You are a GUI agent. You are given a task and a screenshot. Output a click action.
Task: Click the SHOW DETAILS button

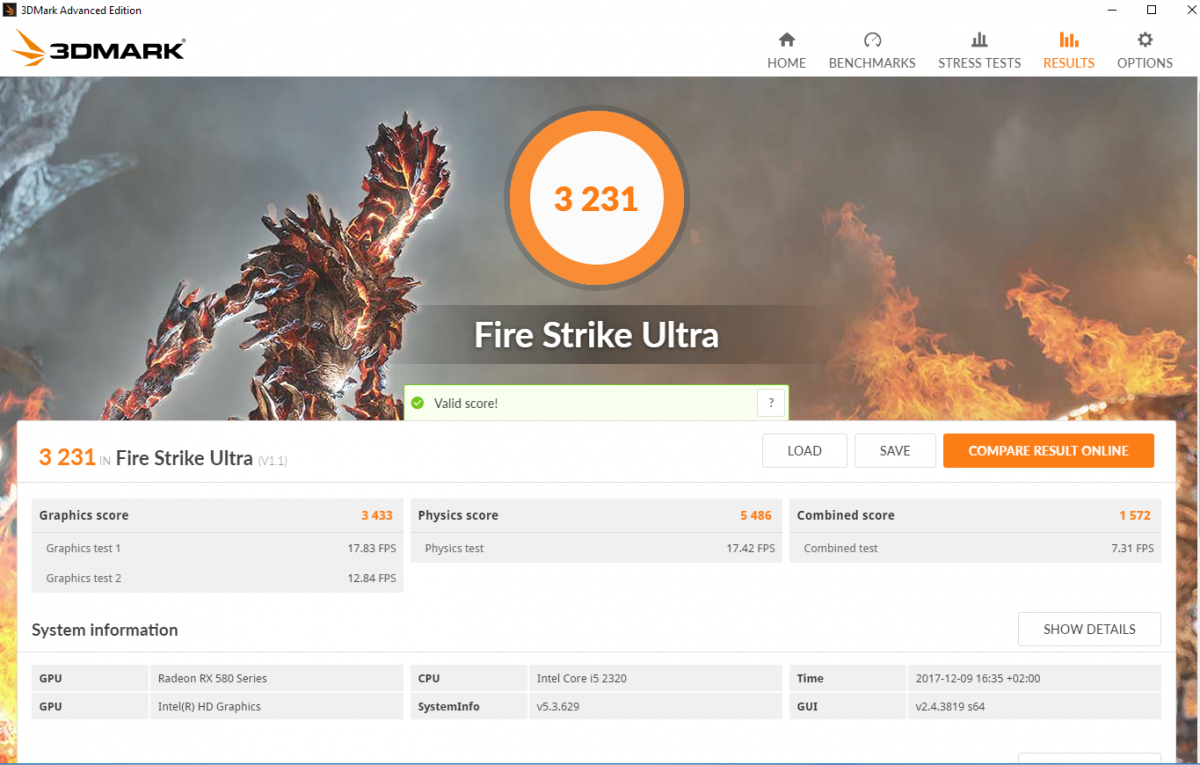pos(1089,629)
